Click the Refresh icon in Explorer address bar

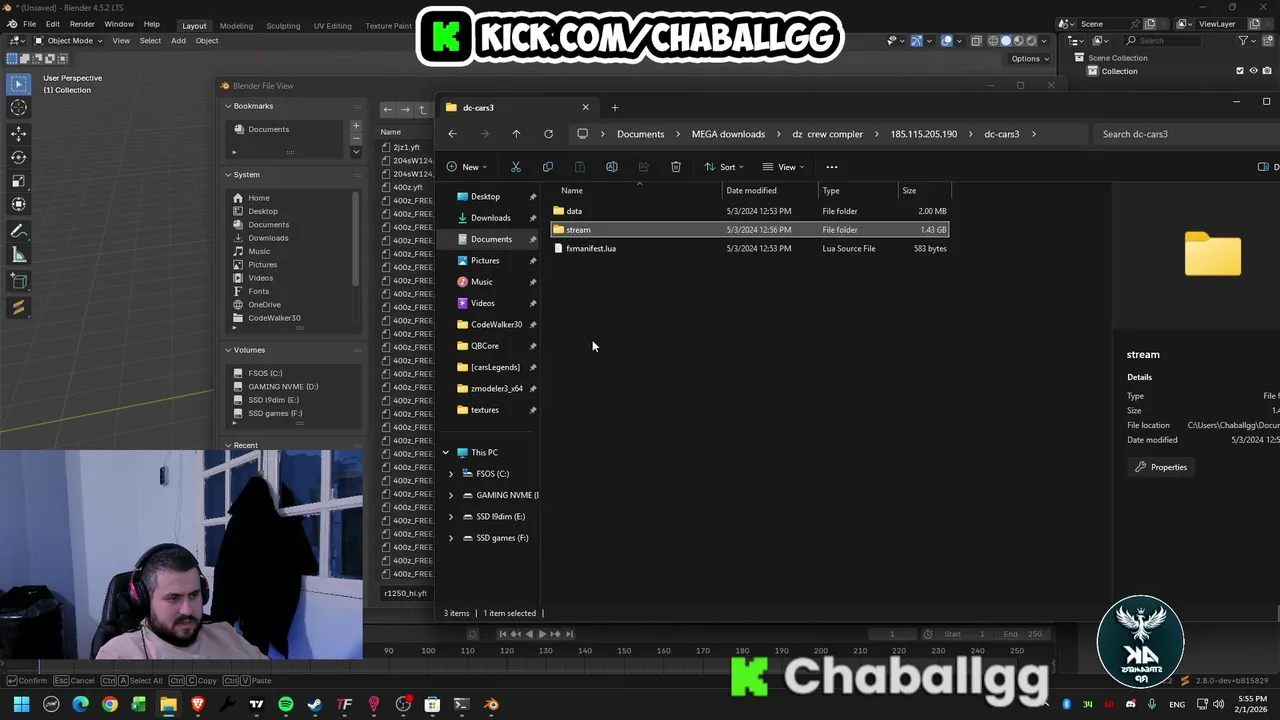click(x=548, y=134)
